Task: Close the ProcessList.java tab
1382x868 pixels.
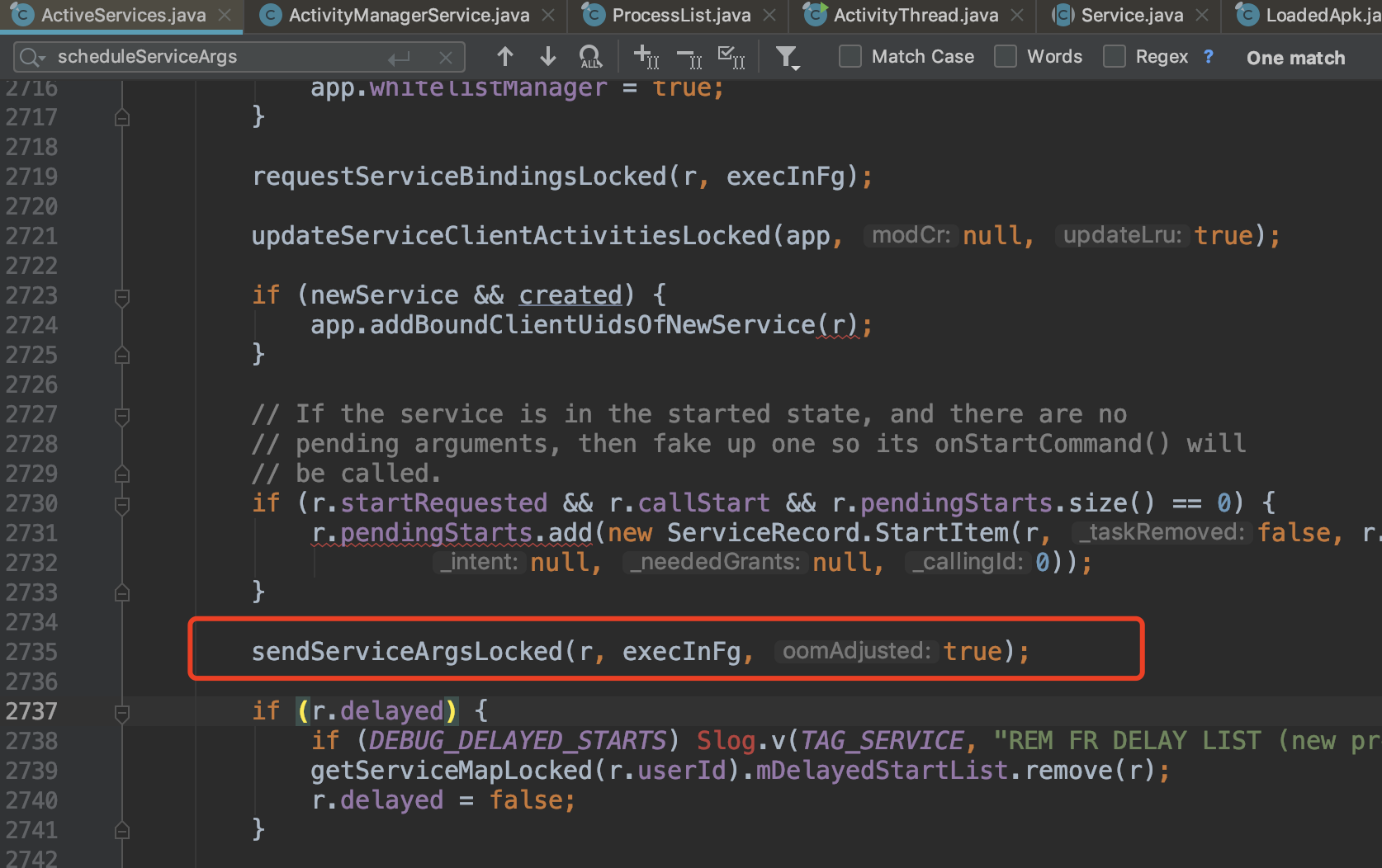Action: coord(769,15)
